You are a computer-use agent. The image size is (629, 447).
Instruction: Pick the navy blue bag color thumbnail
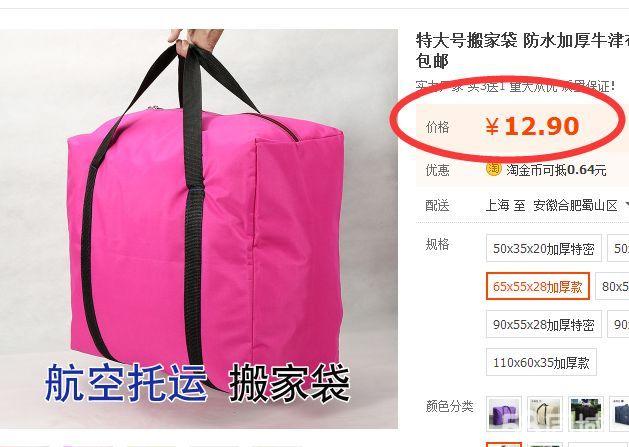(619, 414)
